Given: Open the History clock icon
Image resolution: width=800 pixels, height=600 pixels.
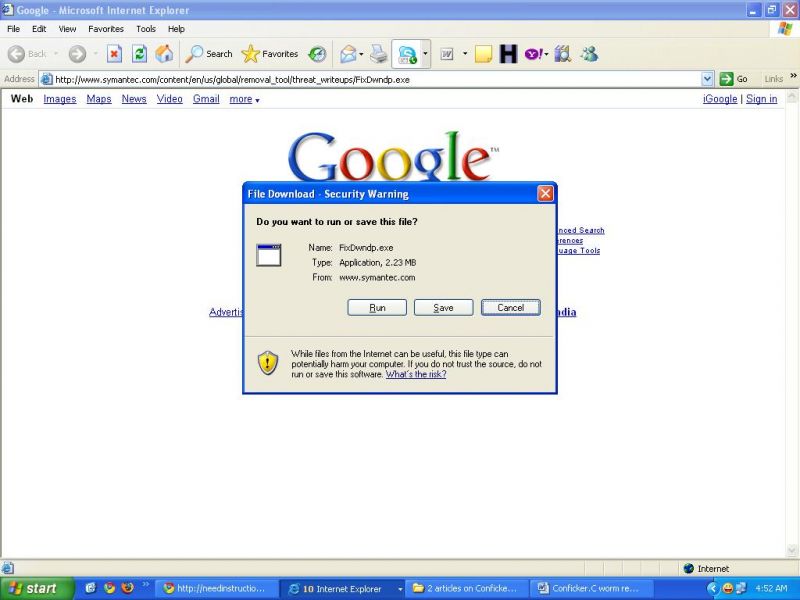Looking at the screenshot, I should 317,54.
